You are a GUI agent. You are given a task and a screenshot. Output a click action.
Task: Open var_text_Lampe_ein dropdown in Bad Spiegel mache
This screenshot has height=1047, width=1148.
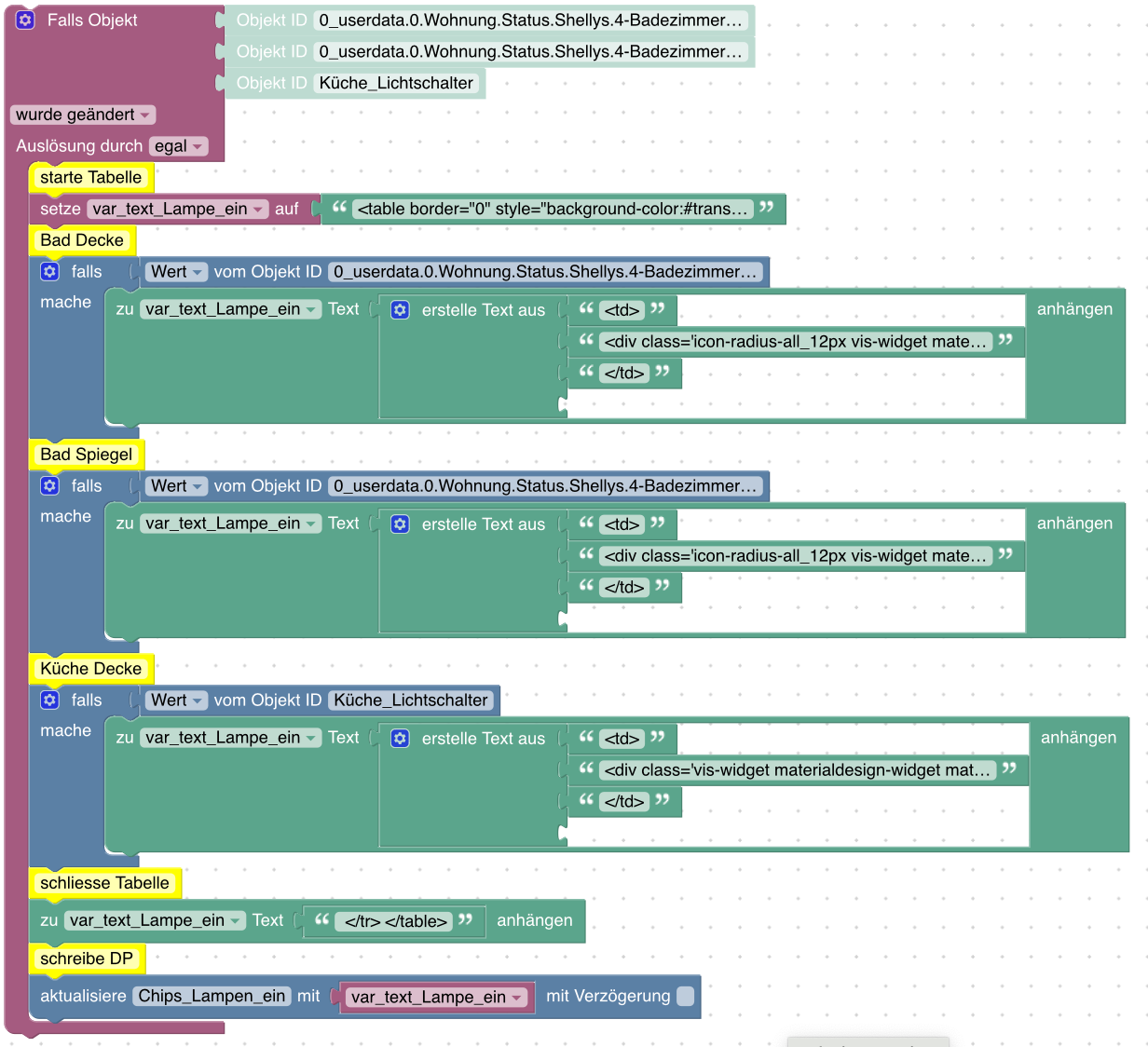coord(231,523)
